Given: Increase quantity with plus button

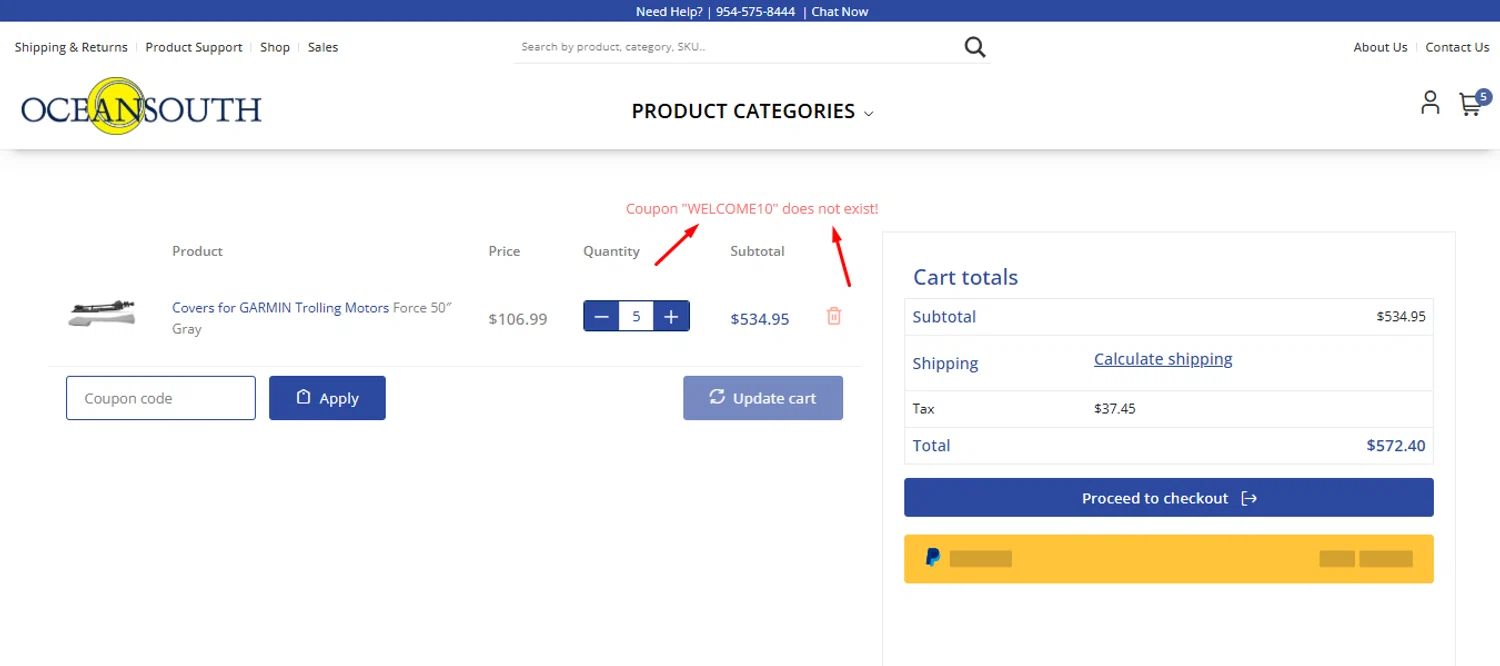Looking at the screenshot, I should 671,317.
